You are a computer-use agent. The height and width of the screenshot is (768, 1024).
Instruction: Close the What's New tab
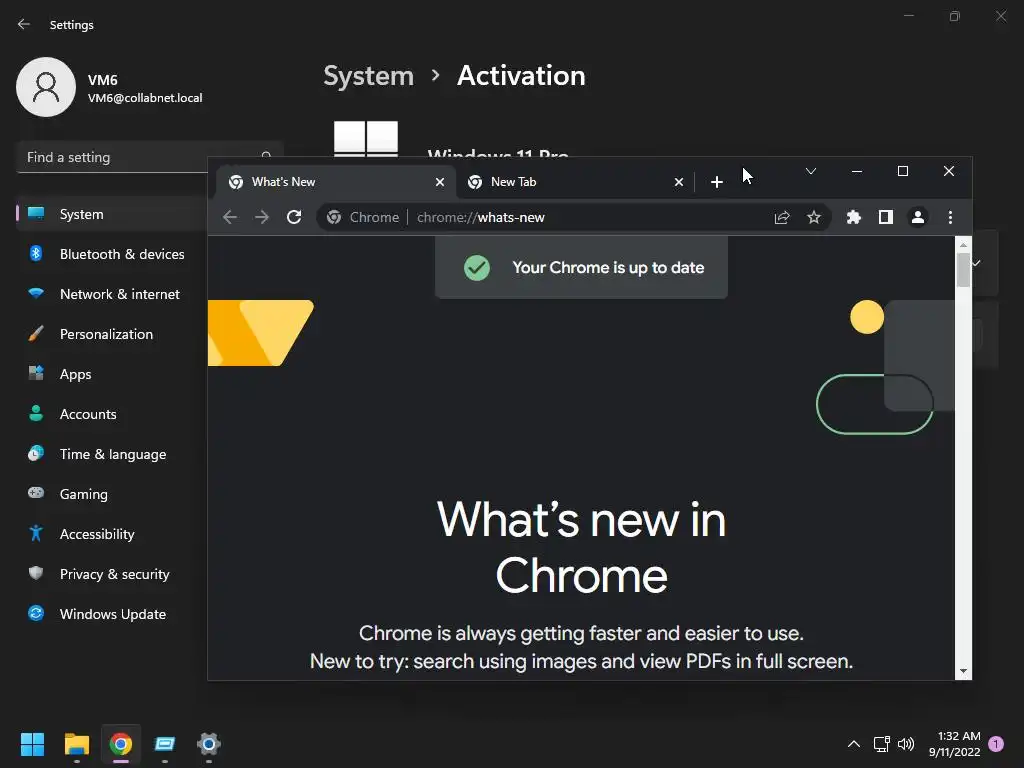click(x=440, y=182)
